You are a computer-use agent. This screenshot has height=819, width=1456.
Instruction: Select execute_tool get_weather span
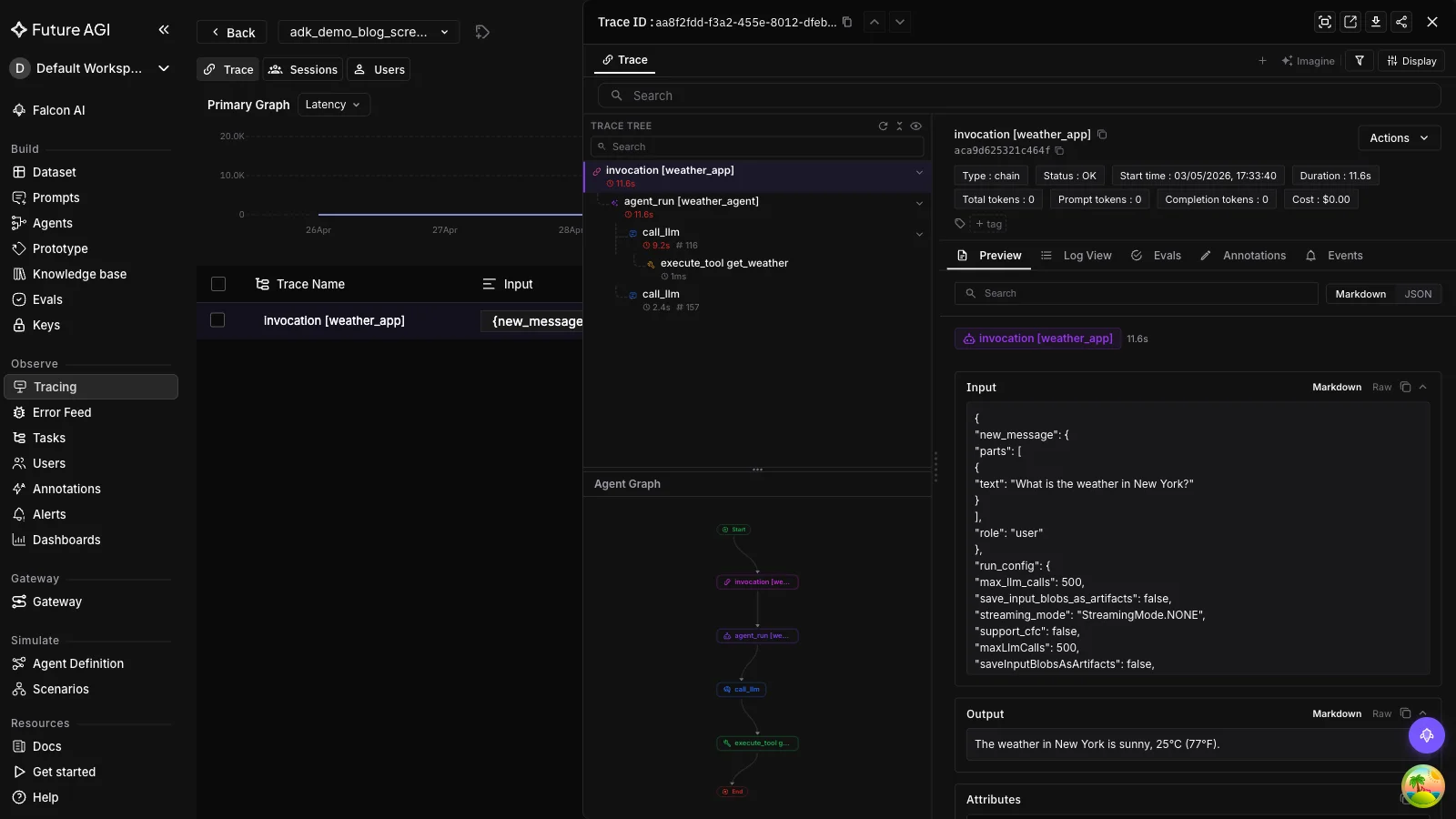click(x=723, y=263)
